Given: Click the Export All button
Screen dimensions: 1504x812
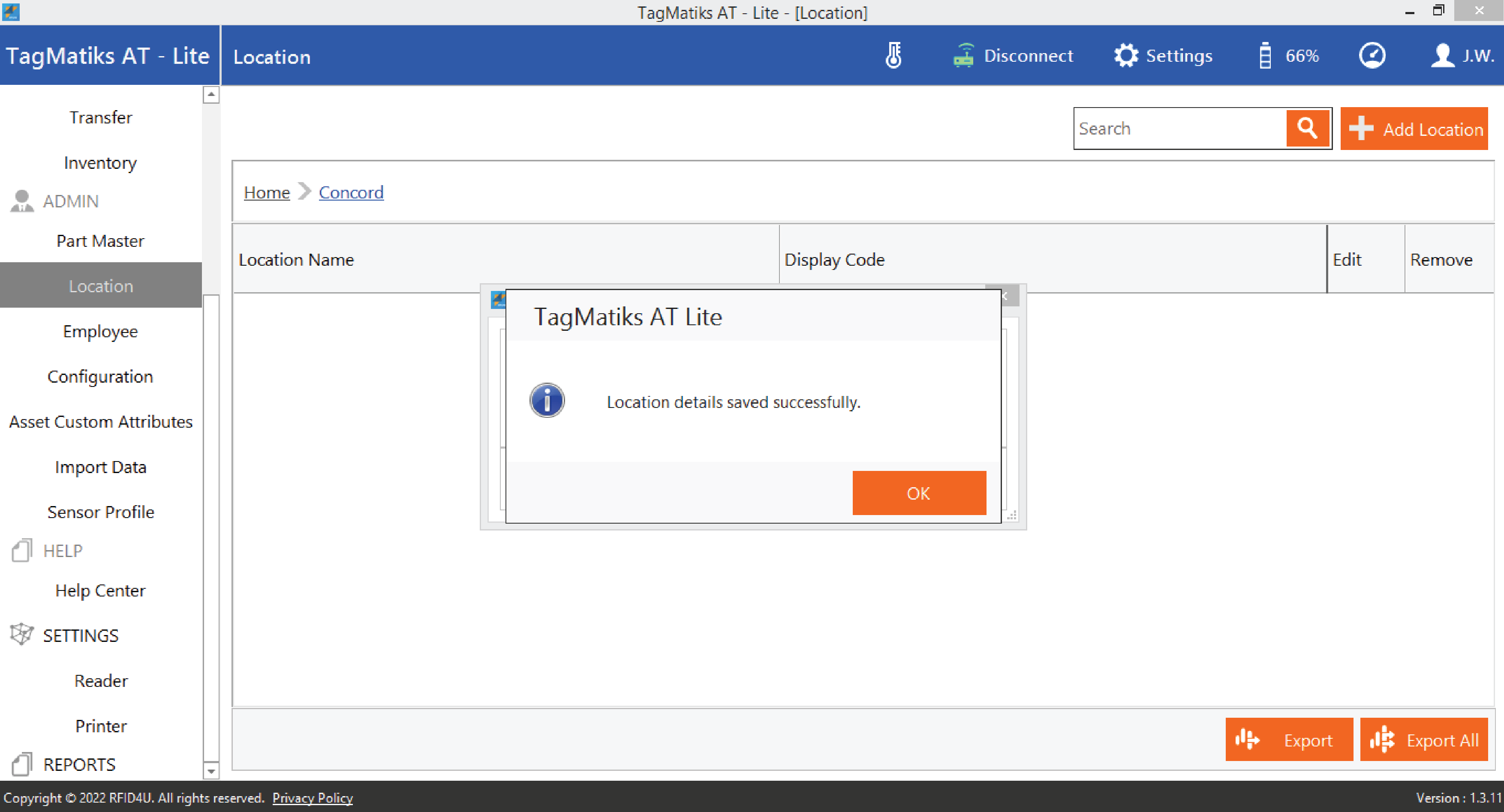Looking at the screenshot, I should [x=1423, y=740].
